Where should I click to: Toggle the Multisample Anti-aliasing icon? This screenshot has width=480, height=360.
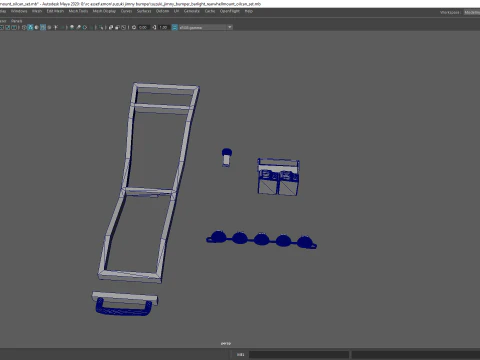[85, 27]
